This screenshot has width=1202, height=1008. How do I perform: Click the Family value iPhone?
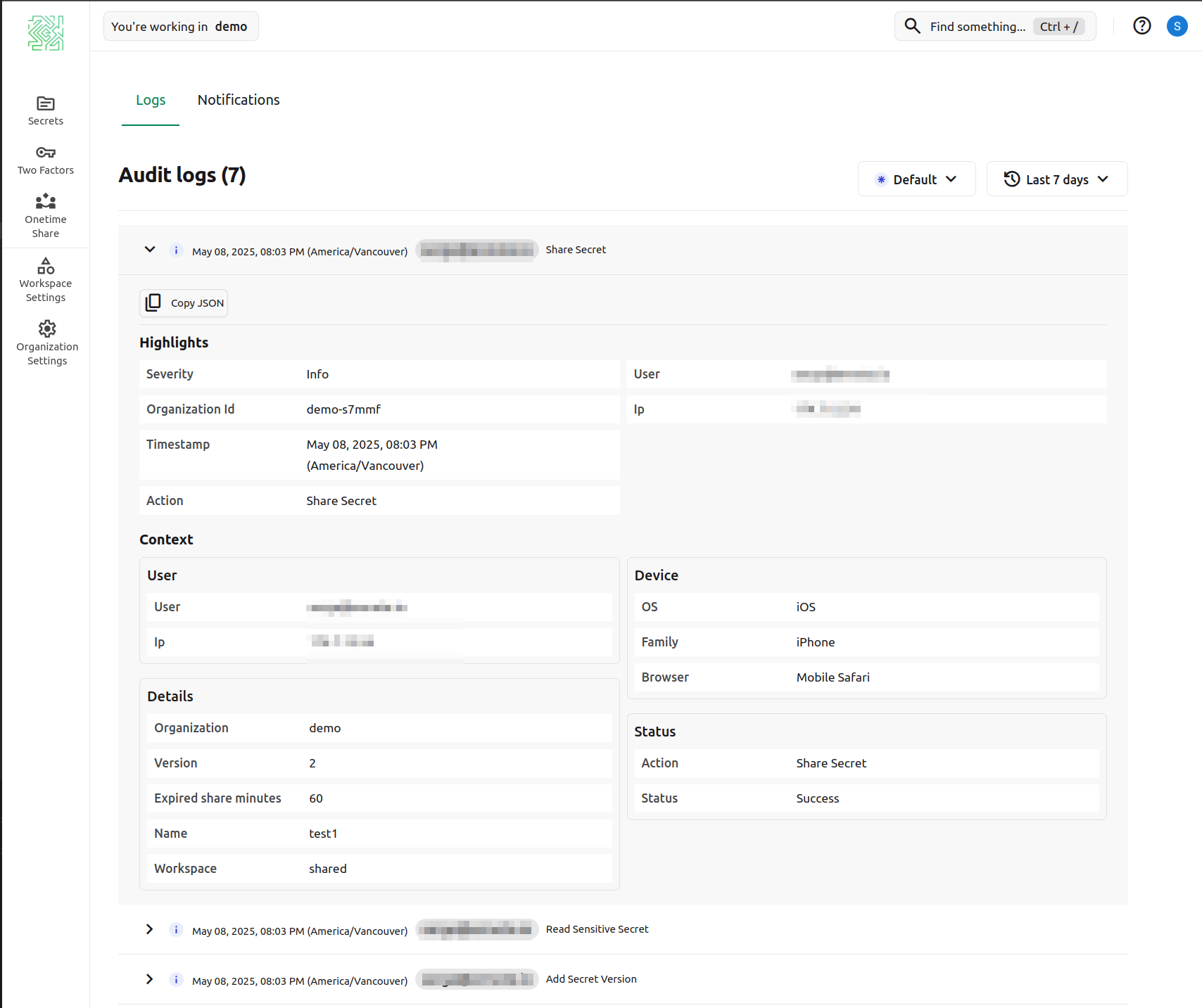pos(816,642)
